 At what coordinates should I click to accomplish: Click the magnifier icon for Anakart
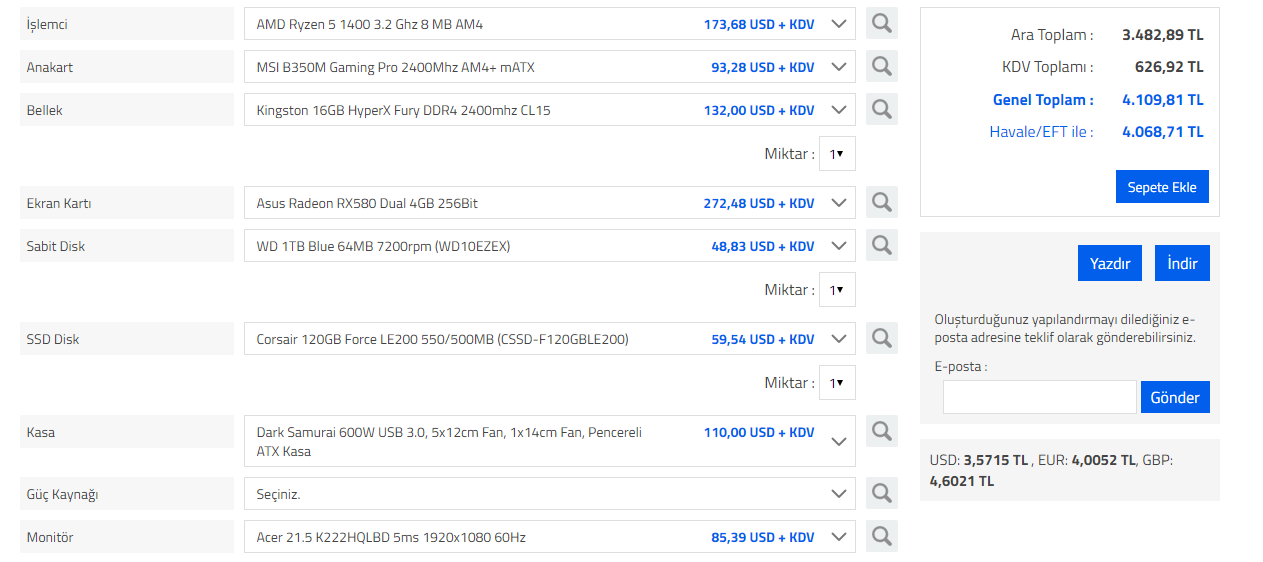pyautogui.click(x=881, y=66)
